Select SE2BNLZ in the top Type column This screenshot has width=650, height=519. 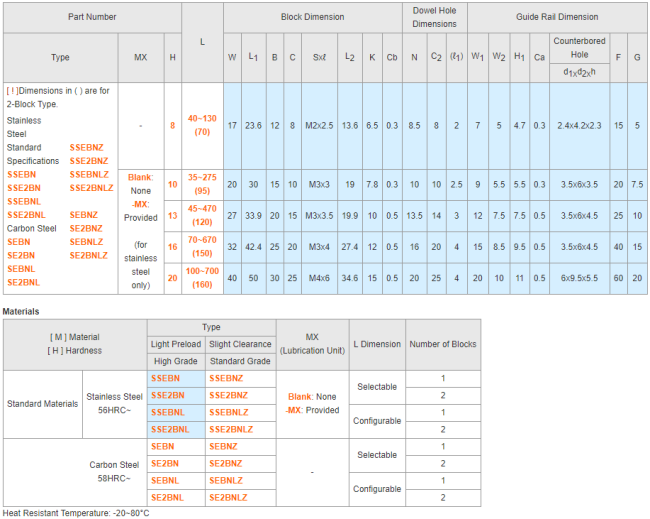[x=89, y=256]
